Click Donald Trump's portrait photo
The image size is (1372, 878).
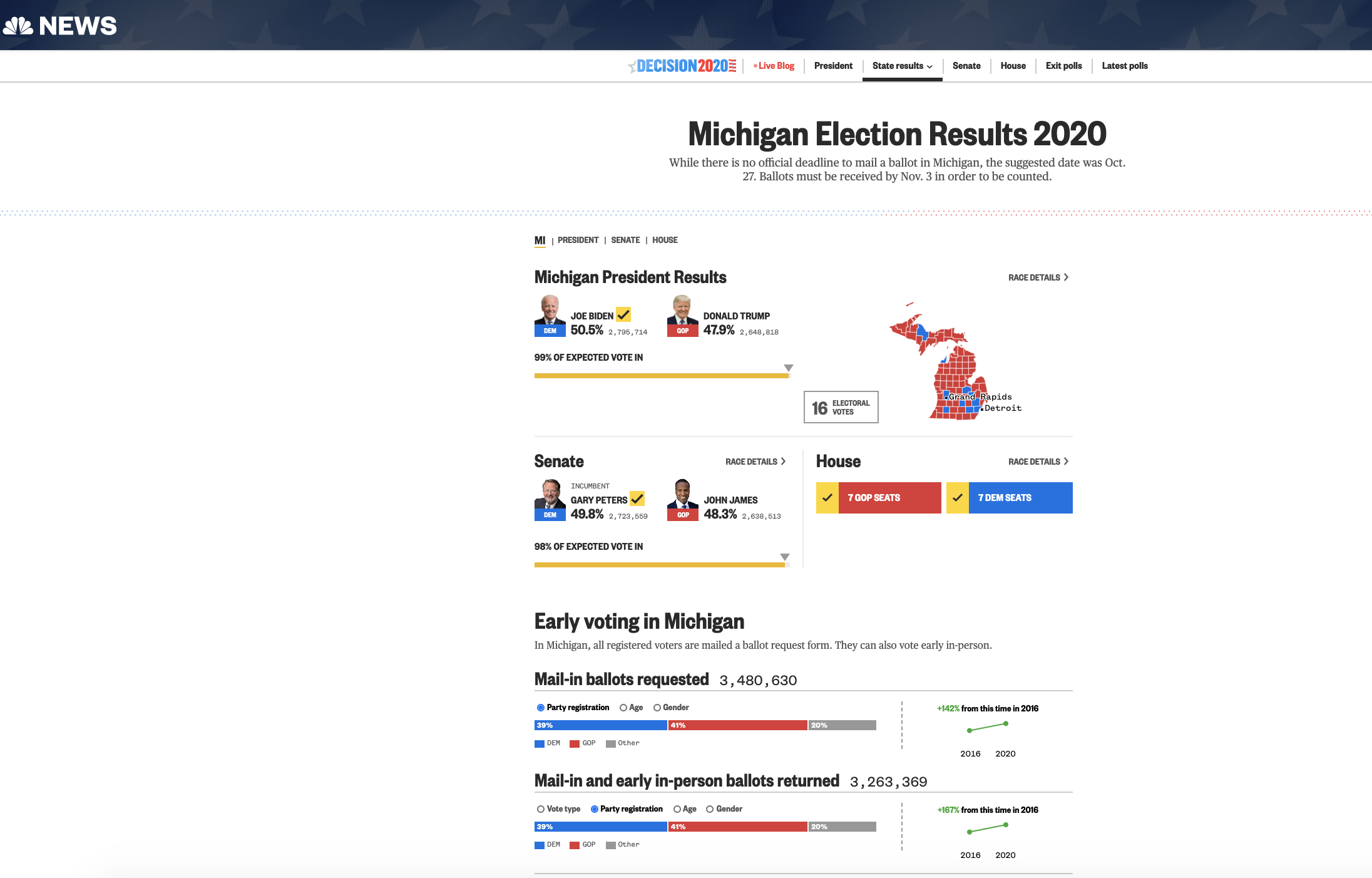[x=682, y=309]
